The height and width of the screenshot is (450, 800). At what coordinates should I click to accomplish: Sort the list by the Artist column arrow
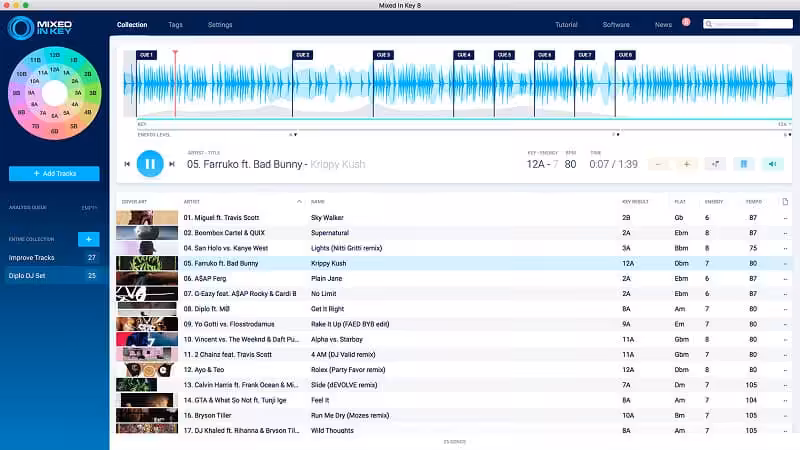point(299,202)
